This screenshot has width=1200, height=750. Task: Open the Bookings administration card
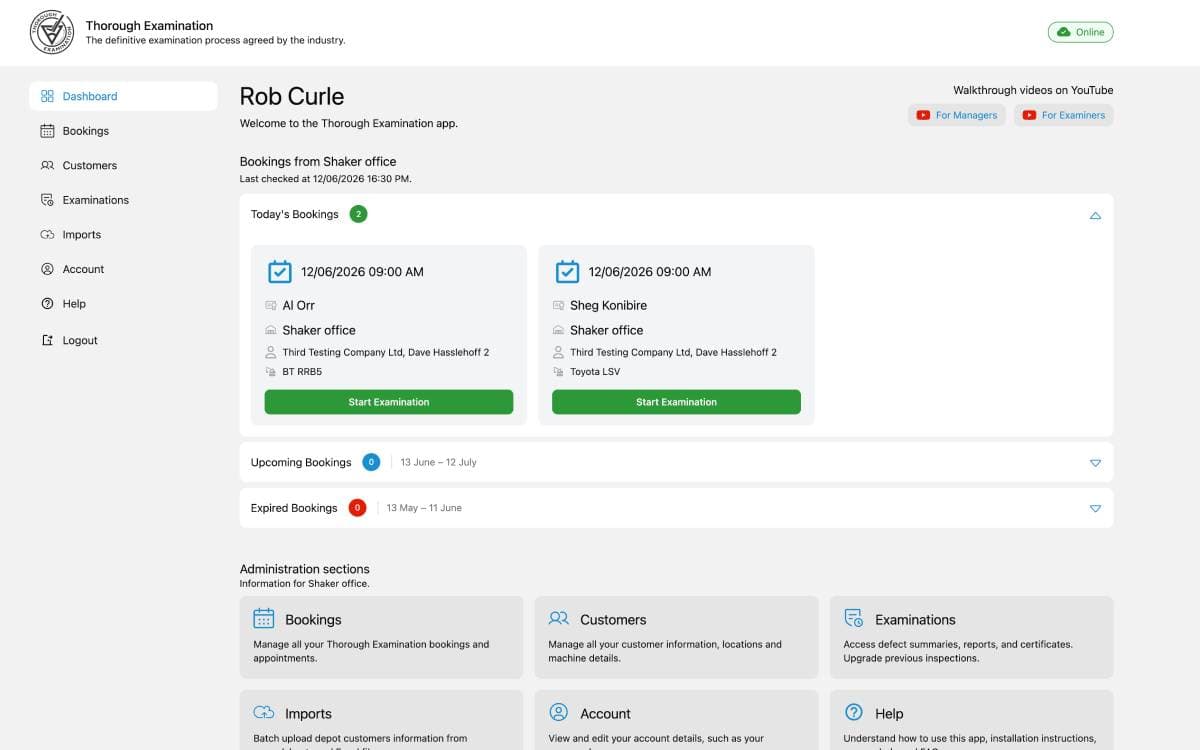[x=381, y=637]
